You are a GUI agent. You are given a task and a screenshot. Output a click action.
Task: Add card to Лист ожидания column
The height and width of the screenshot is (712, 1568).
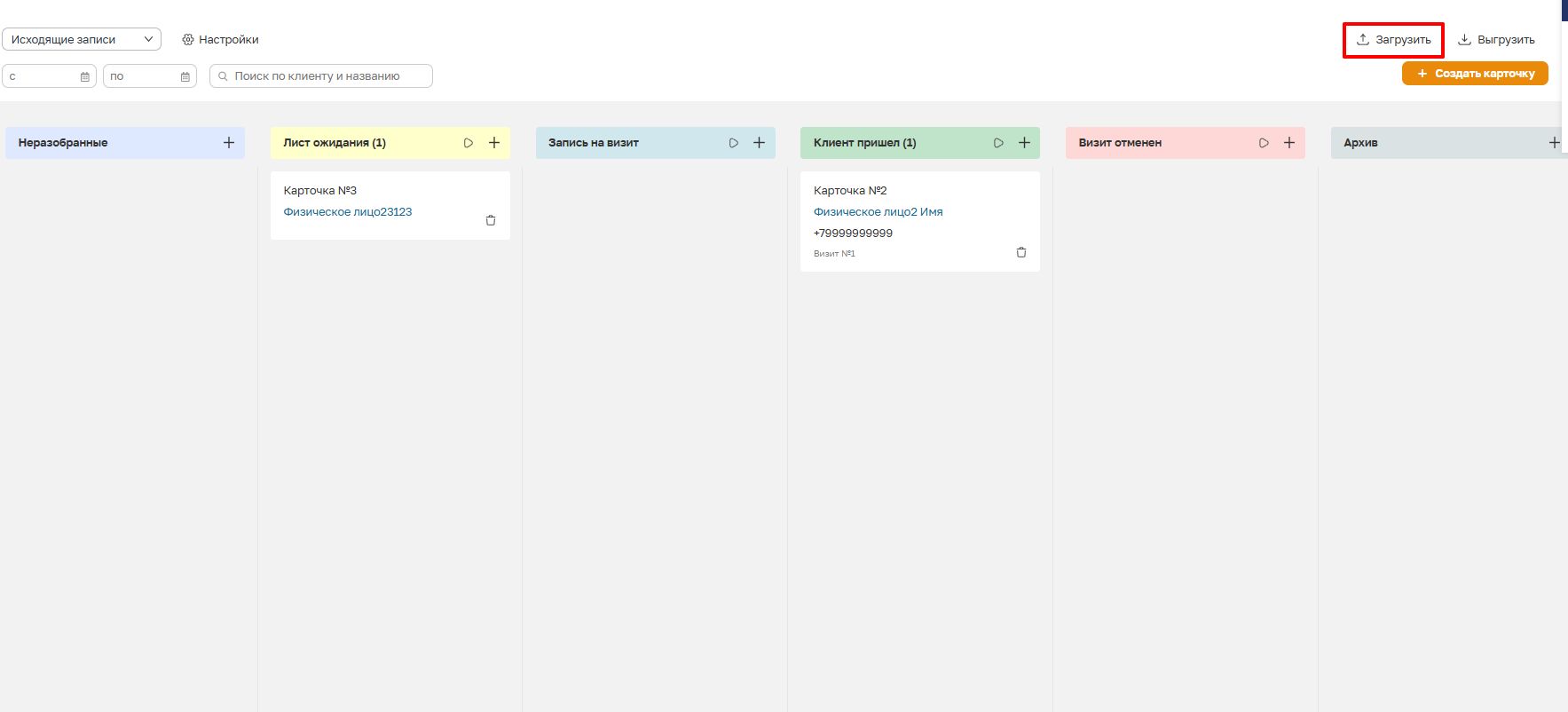click(x=494, y=143)
